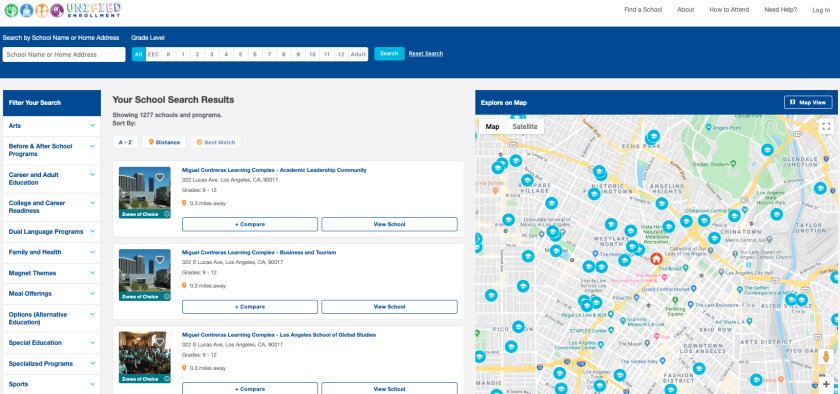Click the Street View pegman icon
The height and width of the screenshot is (394, 840).
click(826, 356)
